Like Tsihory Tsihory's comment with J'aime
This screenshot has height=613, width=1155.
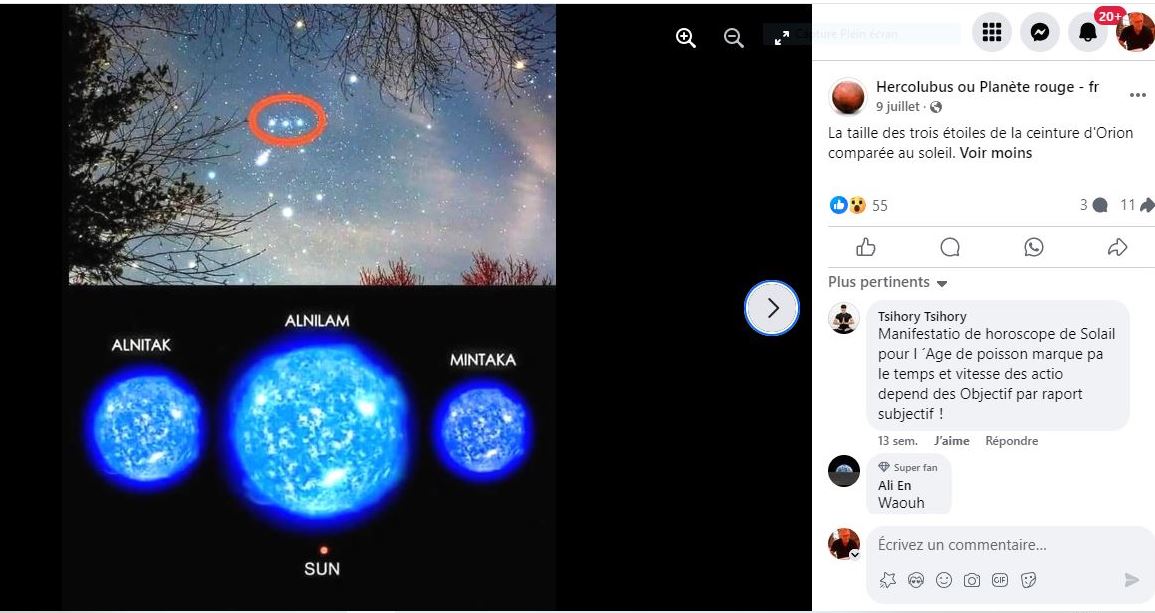pos(951,441)
